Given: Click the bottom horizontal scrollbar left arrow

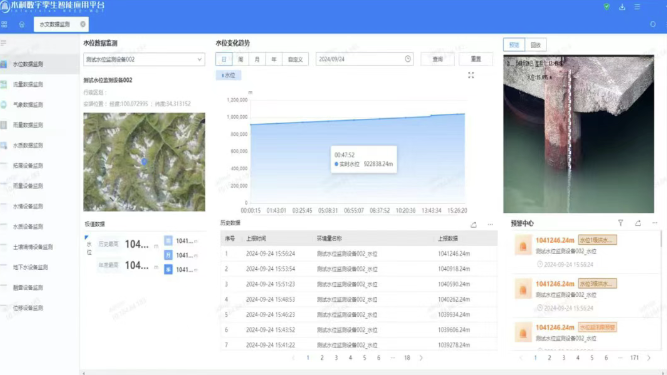Looking at the screenshot, I should click(83, 373).
